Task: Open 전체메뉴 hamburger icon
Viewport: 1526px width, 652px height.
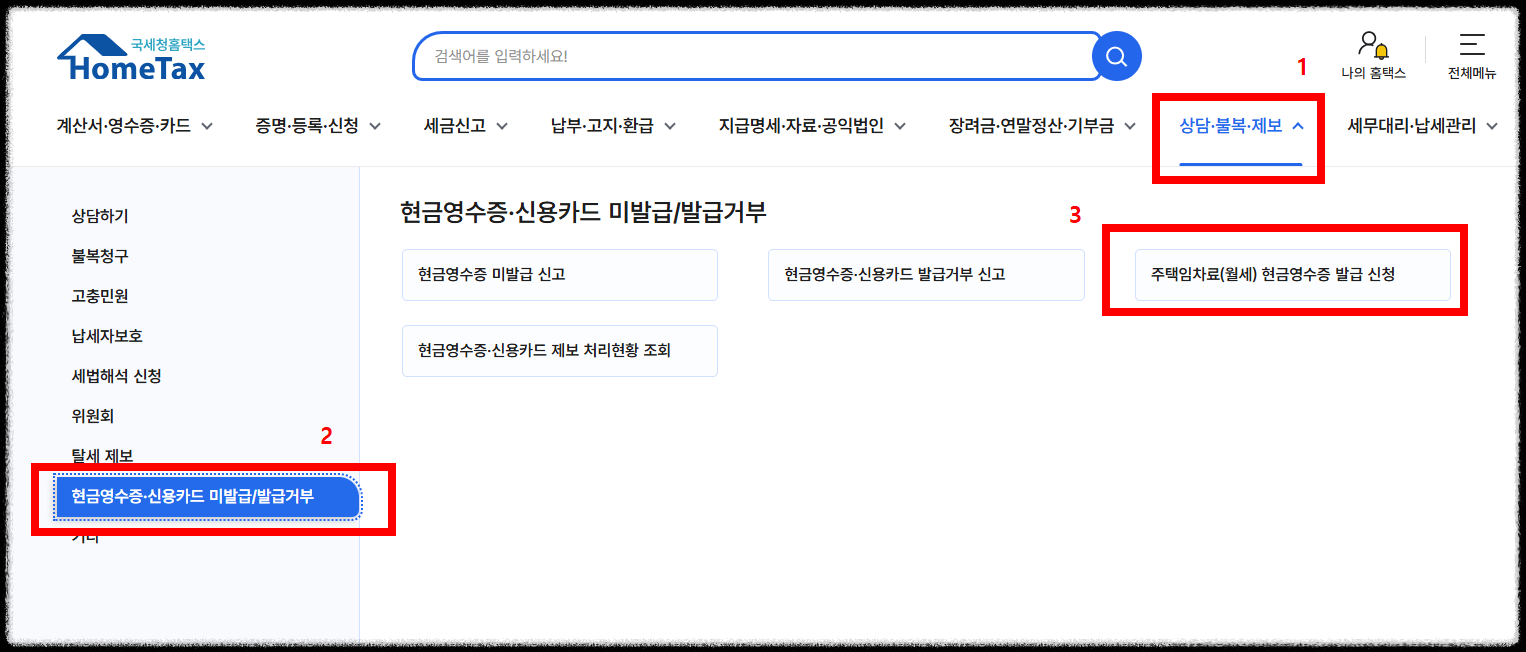Action: [x=1472, y=44]
